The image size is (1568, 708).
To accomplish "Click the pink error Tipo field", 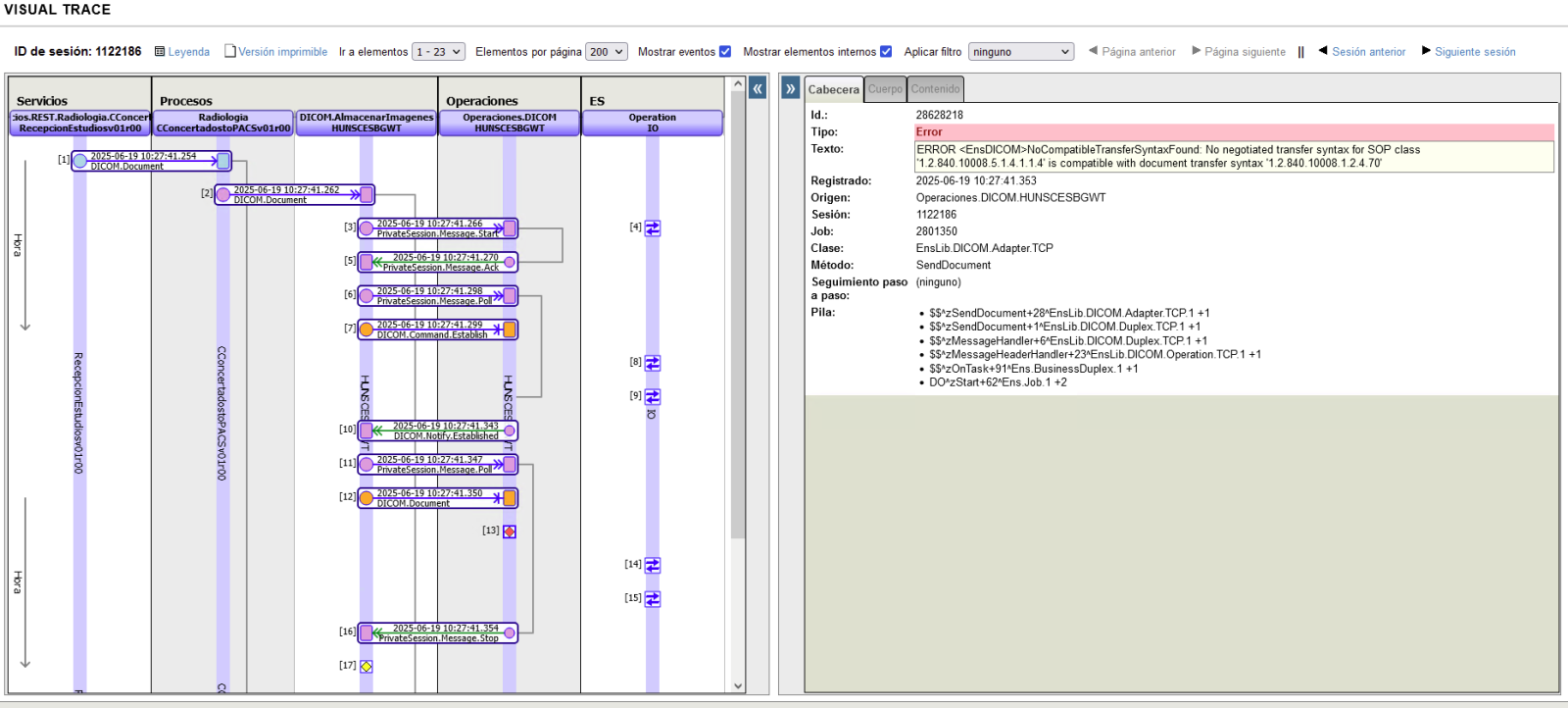I will (1234, 132).
